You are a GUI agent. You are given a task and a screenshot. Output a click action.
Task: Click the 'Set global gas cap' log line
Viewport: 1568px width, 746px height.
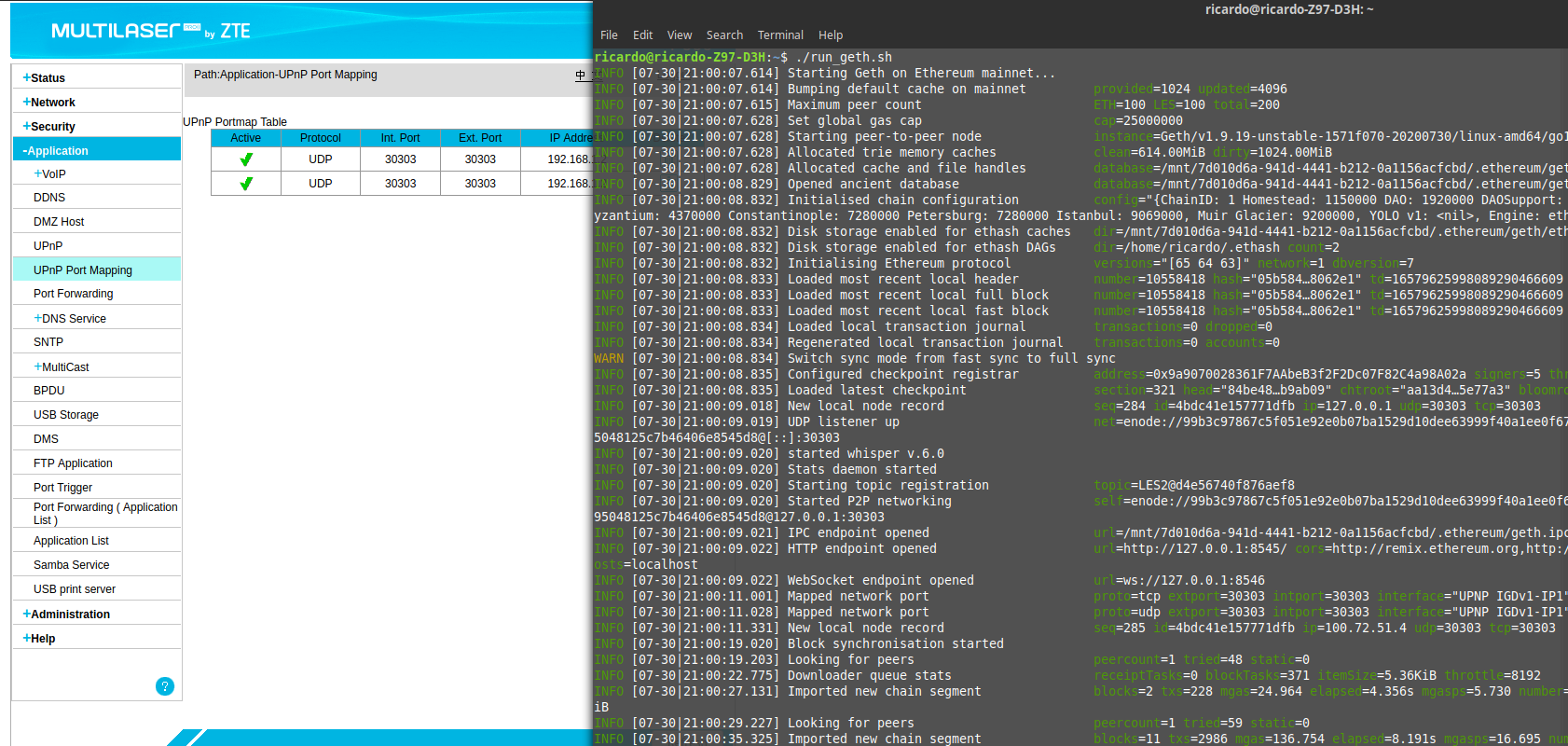point(854,120)
